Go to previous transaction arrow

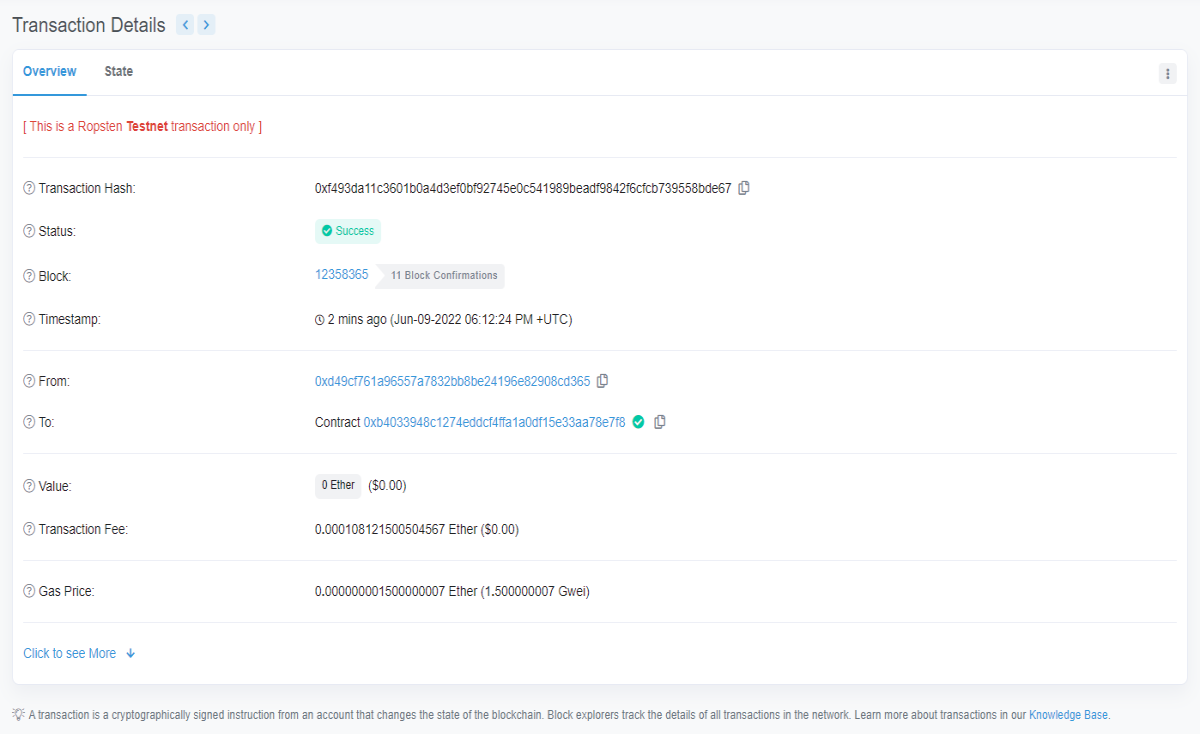[x=185, y=25]
